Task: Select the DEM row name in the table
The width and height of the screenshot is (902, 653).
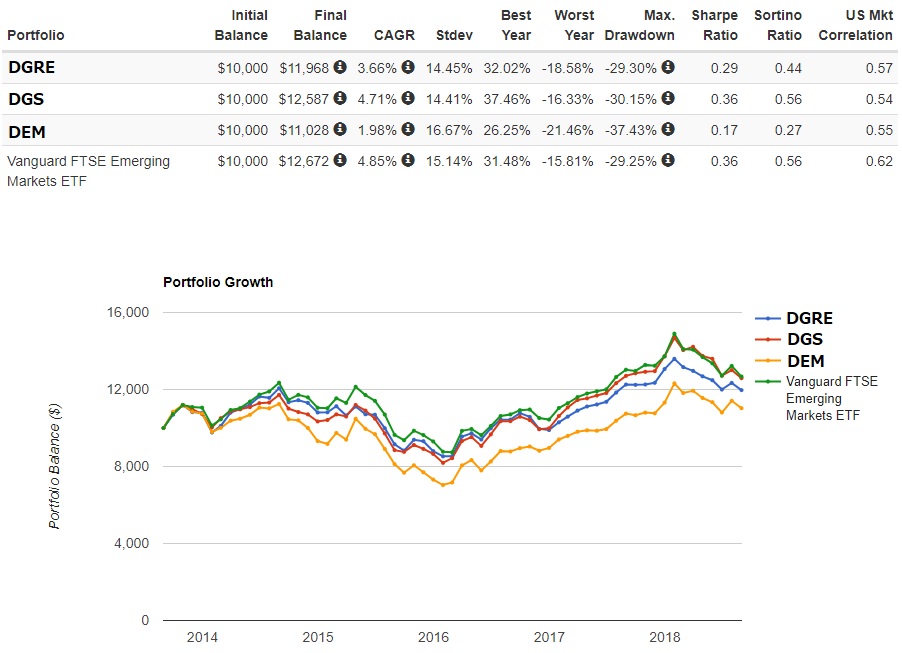Action: 26,131
